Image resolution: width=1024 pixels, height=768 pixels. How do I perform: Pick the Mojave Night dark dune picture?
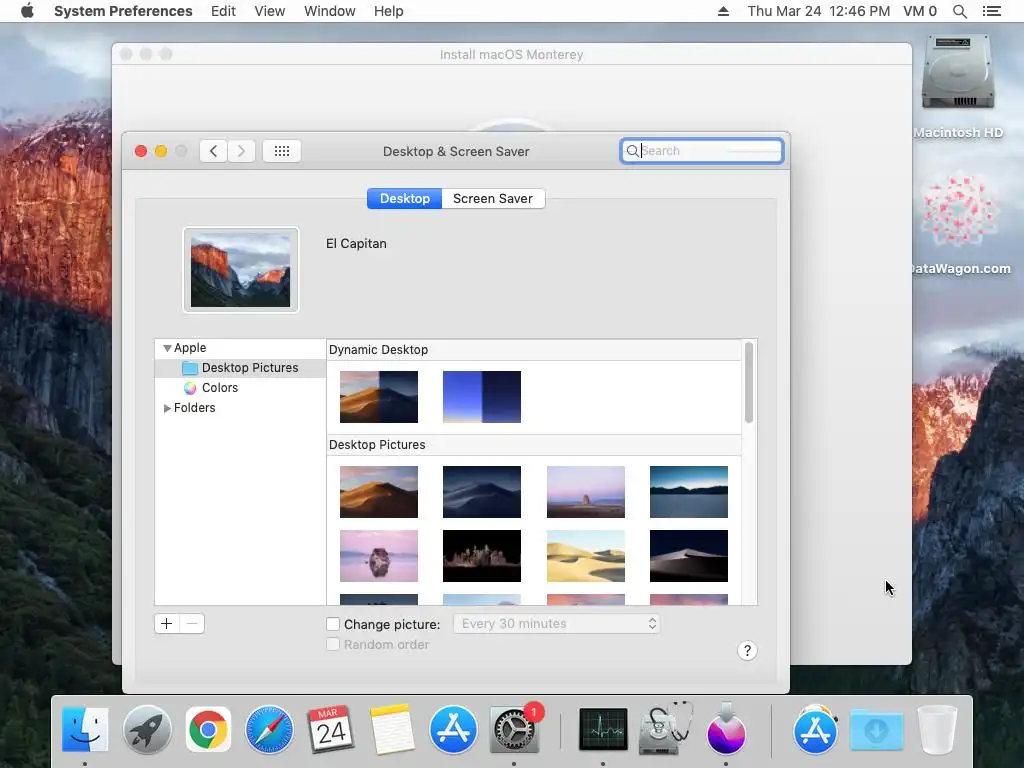tap(482, 492)
